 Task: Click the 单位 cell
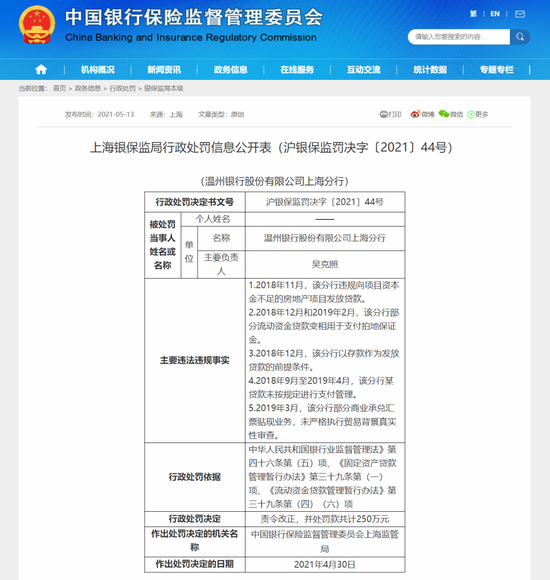tap(189, 252)
